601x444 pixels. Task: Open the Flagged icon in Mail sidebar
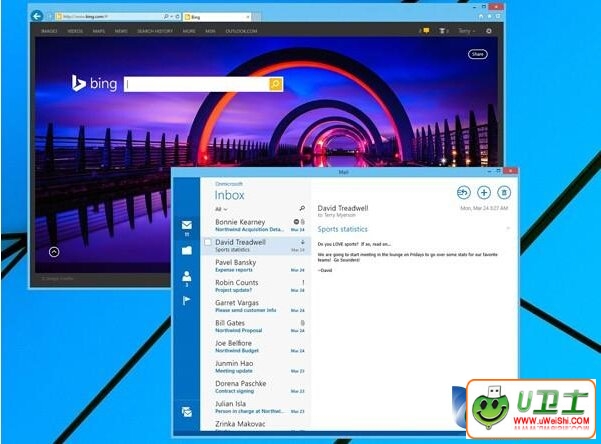186,301
